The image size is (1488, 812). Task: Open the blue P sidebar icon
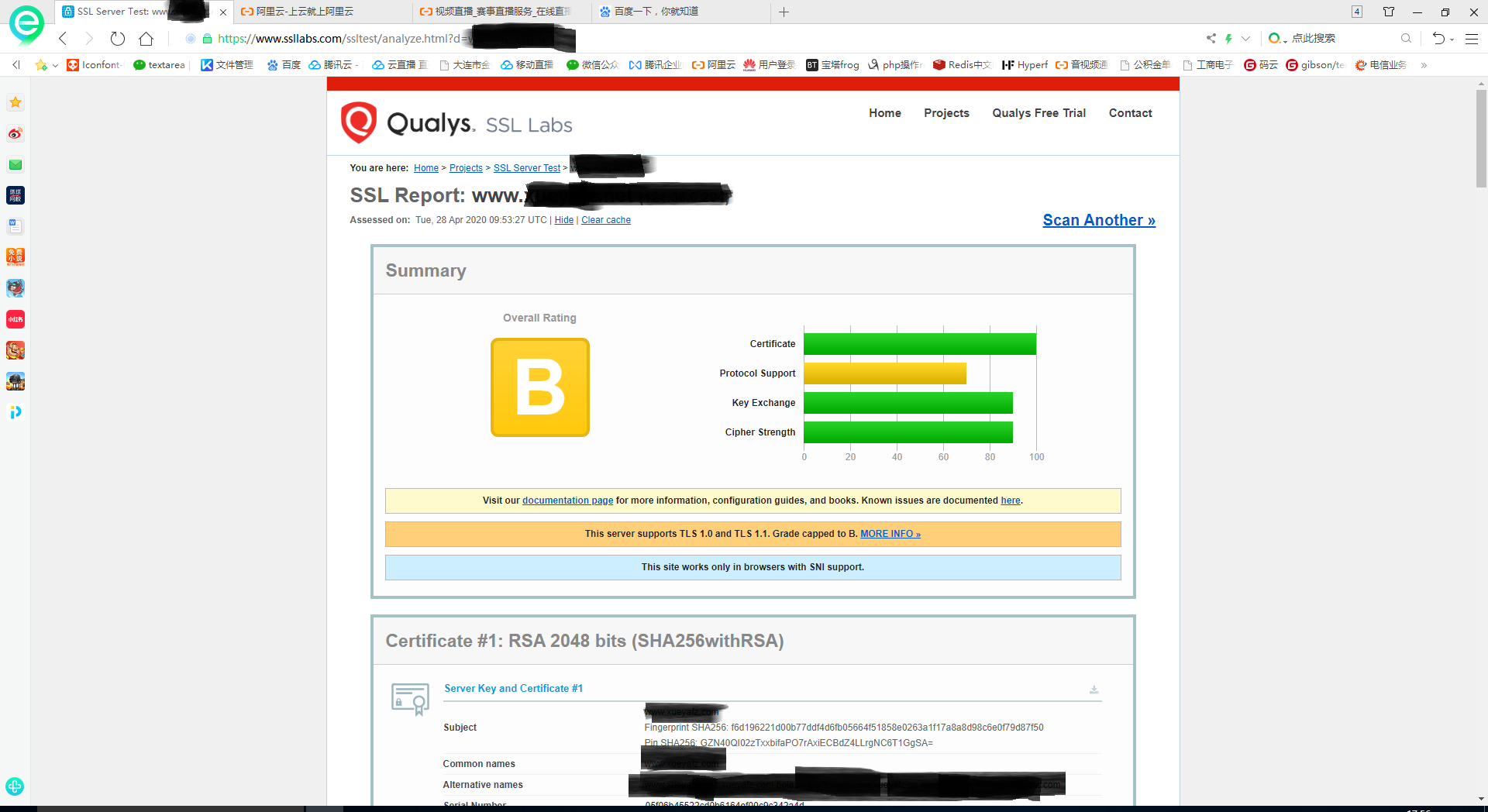click(x=15, y=412)
